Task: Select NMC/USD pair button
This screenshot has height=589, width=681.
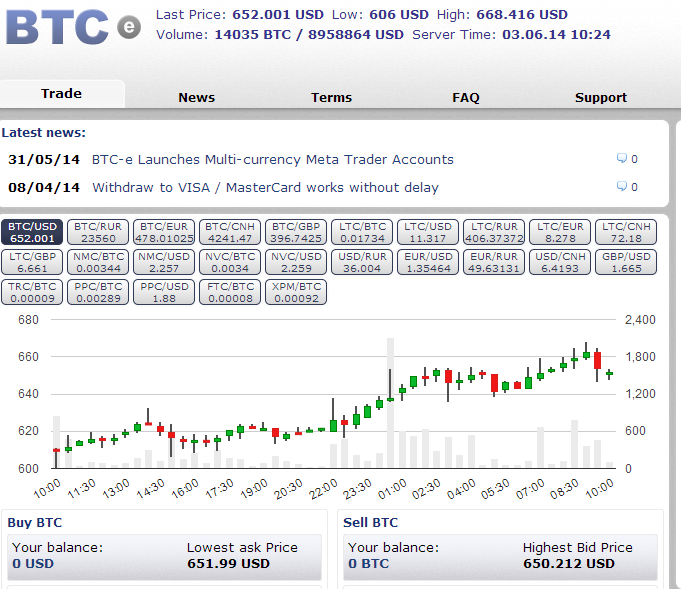Action: [164, 262]
